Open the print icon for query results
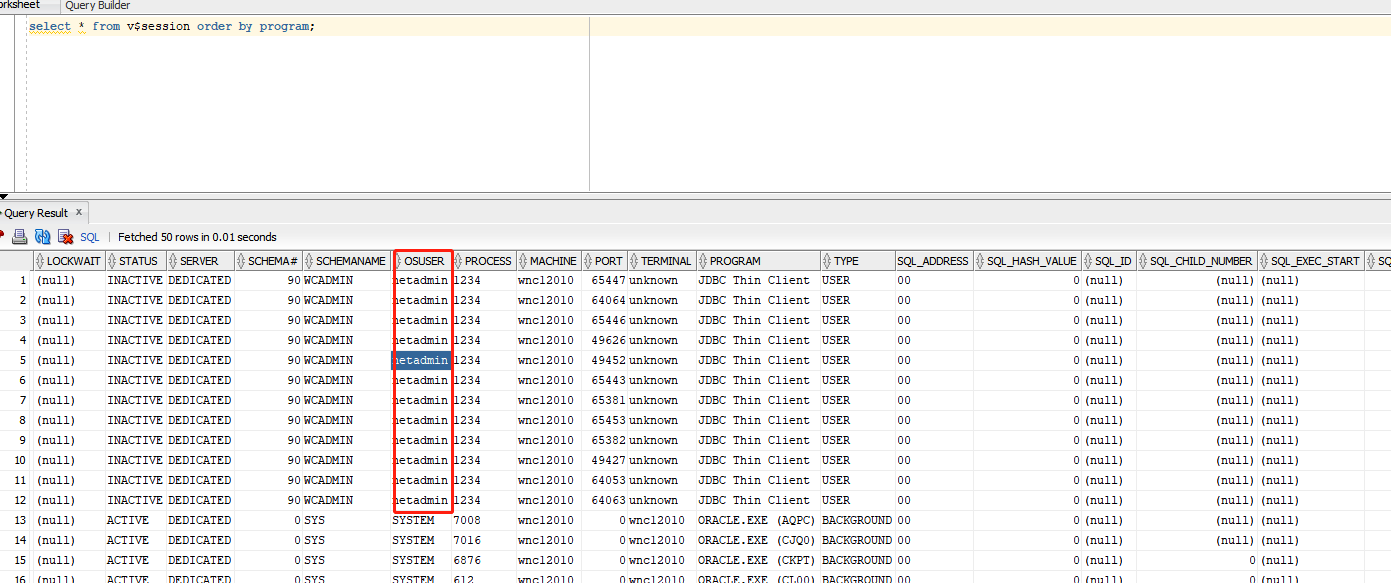The width and height of the screenshot is (1391, 583). click(x=19, y=236)
